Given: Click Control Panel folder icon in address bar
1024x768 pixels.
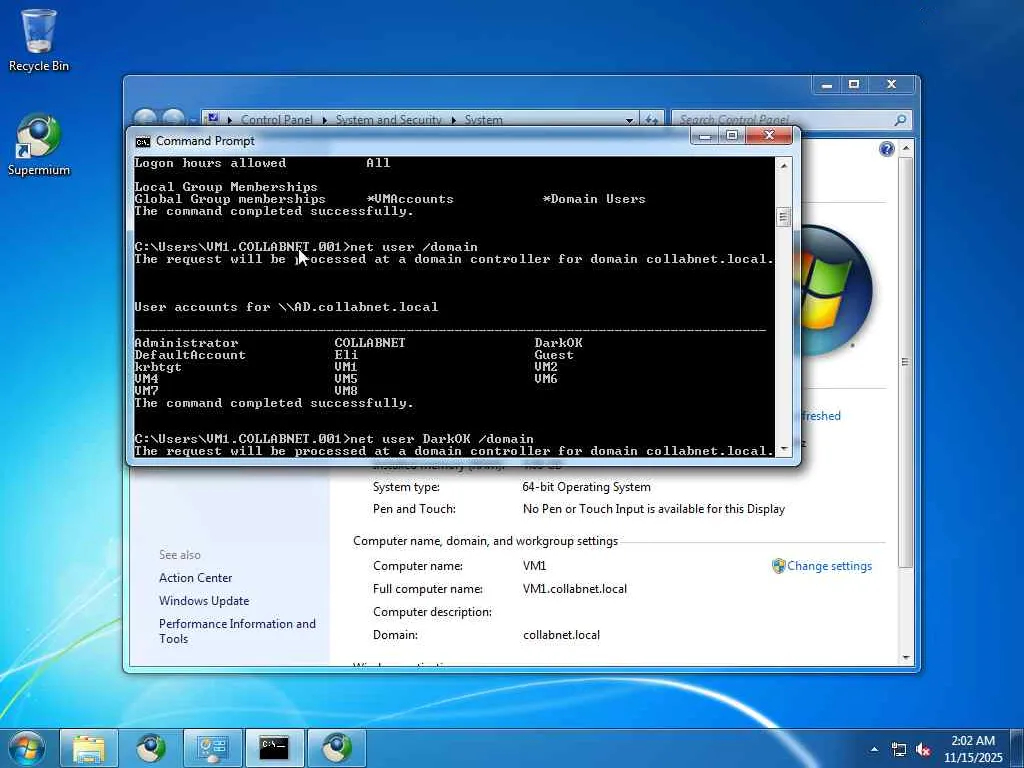Looking at the screenshot, I should [x=212, y=120].
